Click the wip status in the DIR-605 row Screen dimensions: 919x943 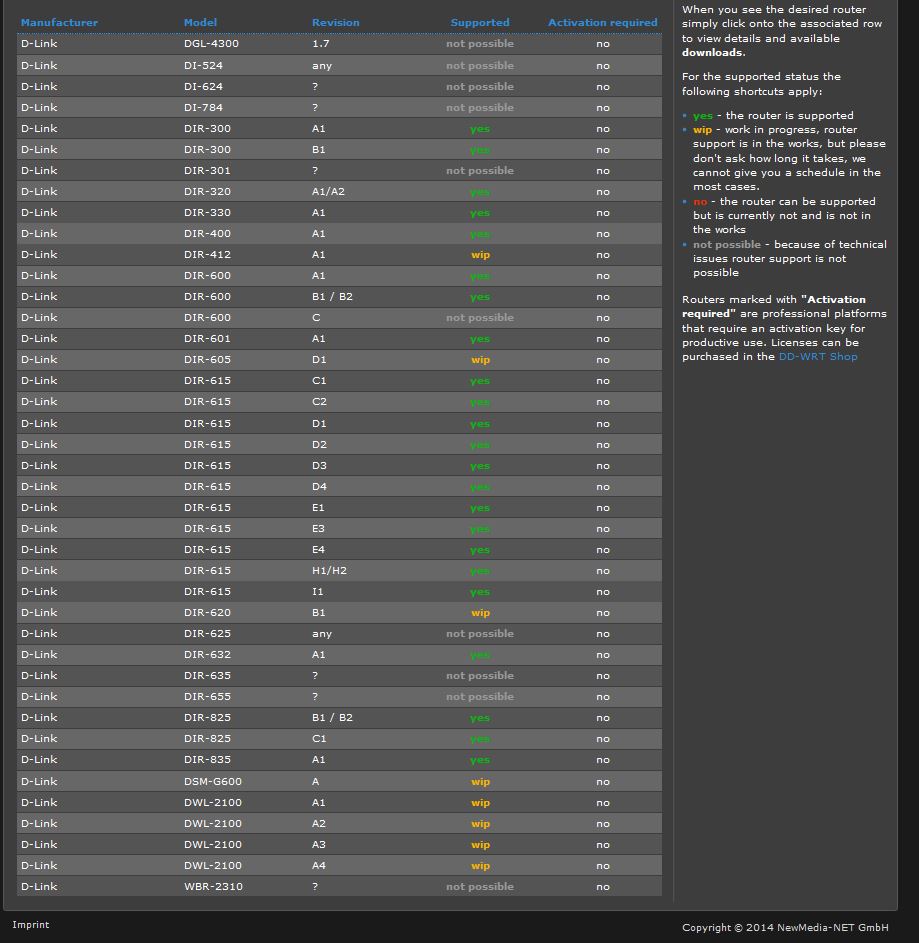[x=480, y=360]
